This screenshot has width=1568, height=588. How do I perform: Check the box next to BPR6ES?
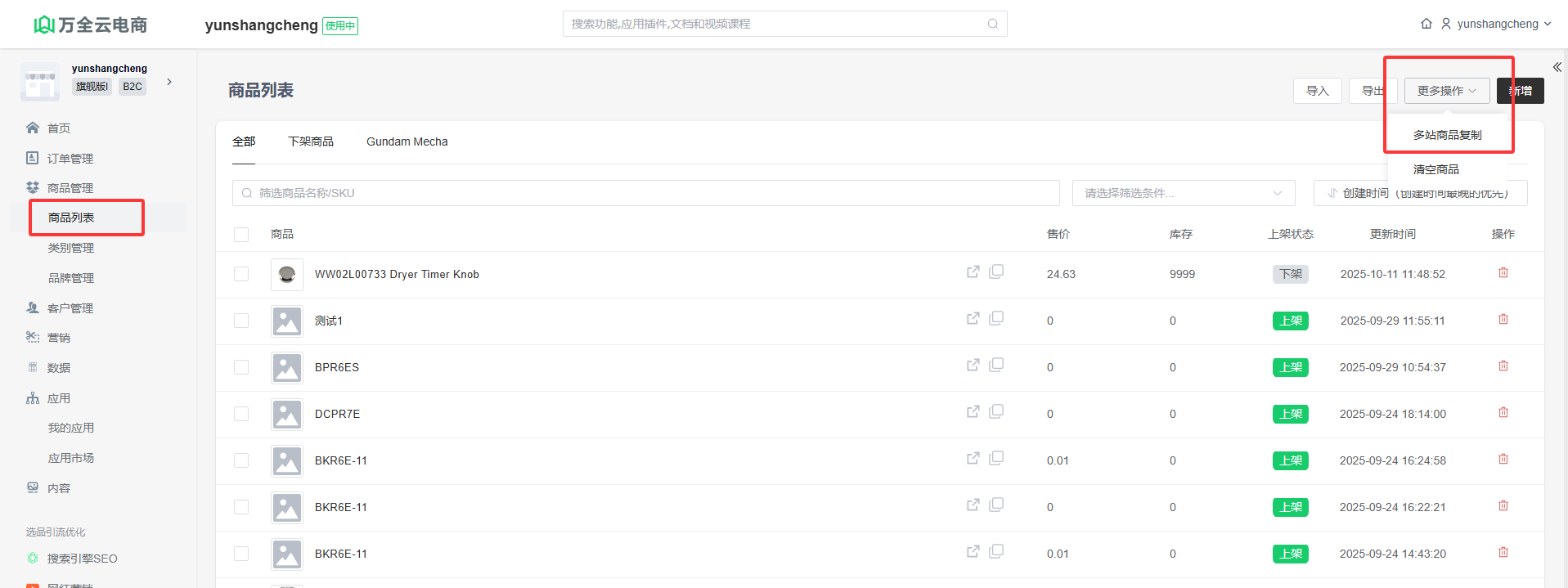241,367
